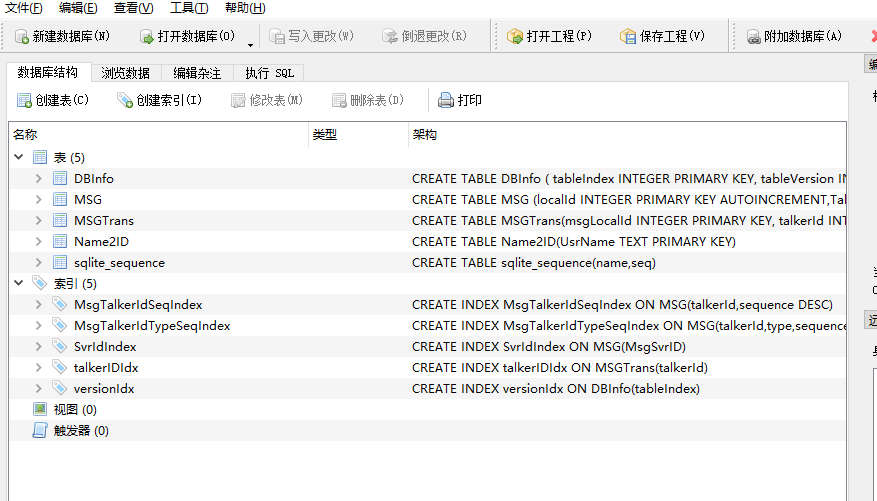Click the Open Project (打开工程) icon
The width and height of the screenshot is (877, 501).
coord(515,37)
